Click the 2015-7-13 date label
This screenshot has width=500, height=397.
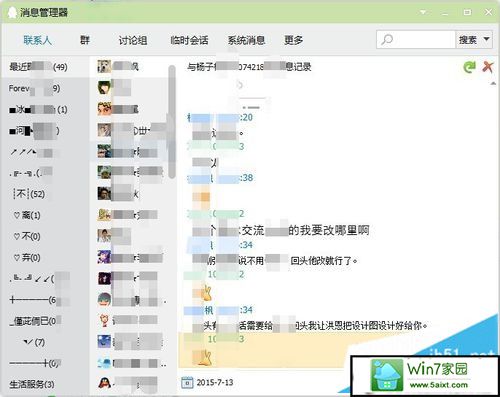(215, 382)
